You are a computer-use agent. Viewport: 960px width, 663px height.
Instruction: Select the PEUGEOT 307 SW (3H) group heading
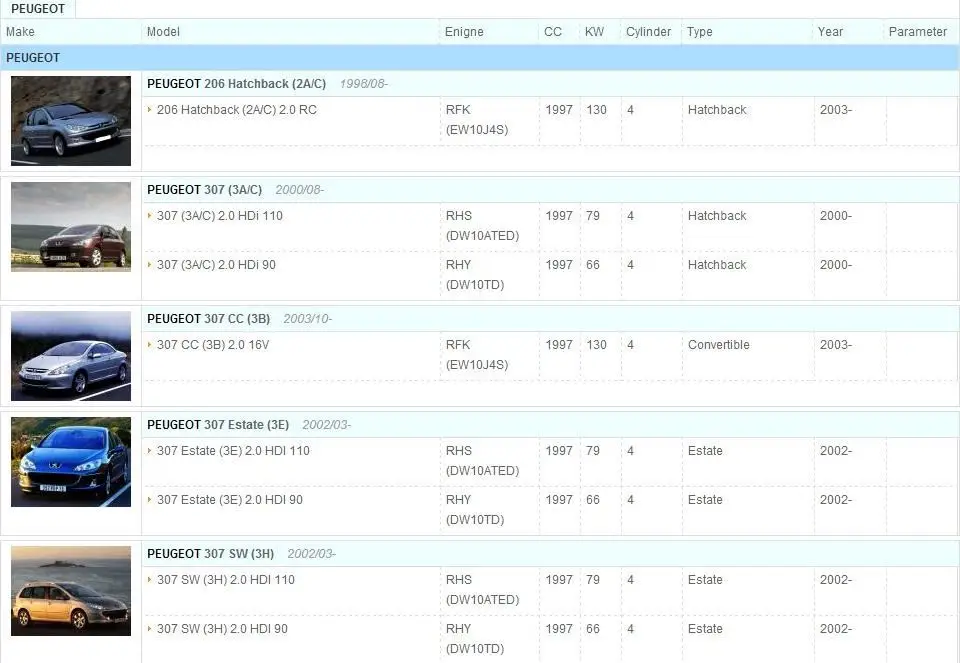coord(211,554)
